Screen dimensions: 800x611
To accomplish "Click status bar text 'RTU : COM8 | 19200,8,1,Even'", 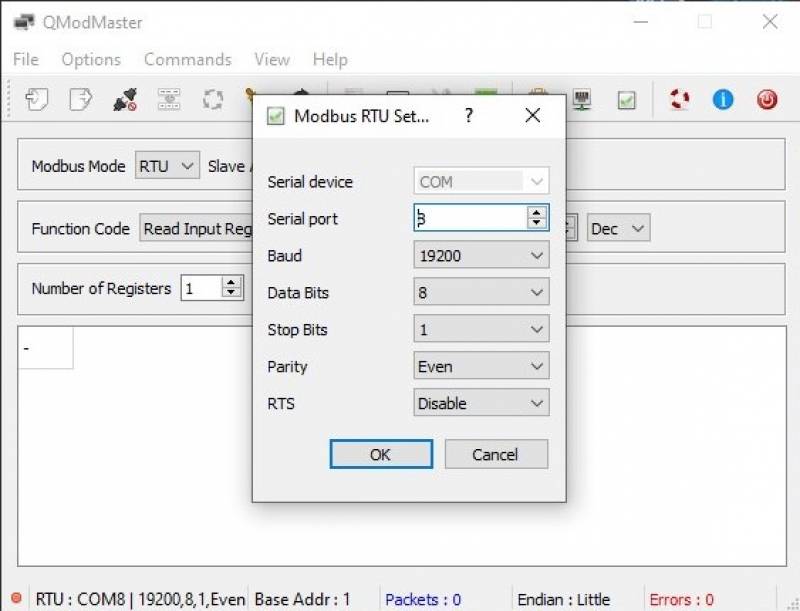I will (140, 599).
